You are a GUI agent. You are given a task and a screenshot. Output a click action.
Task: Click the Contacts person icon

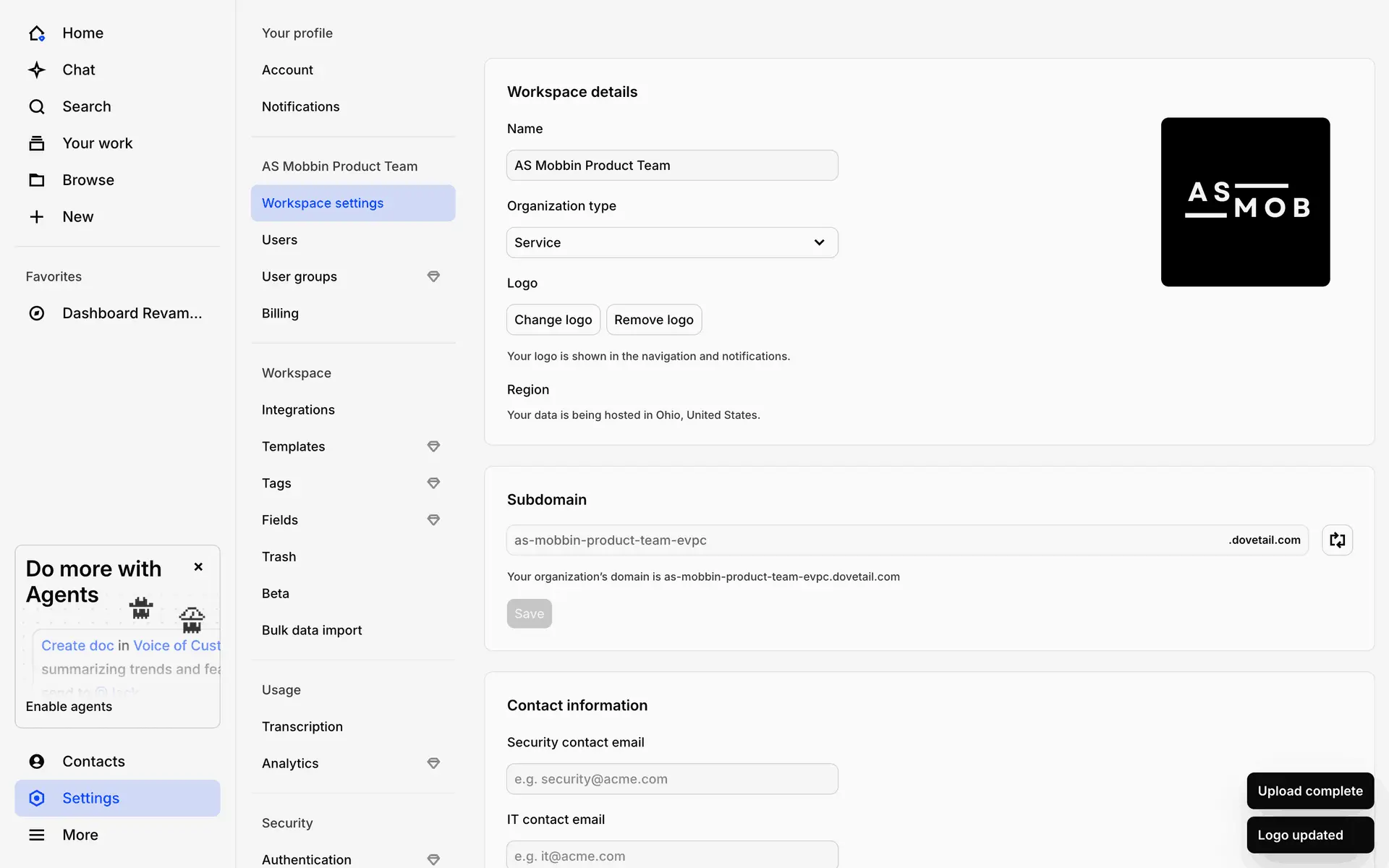[36, 762]
